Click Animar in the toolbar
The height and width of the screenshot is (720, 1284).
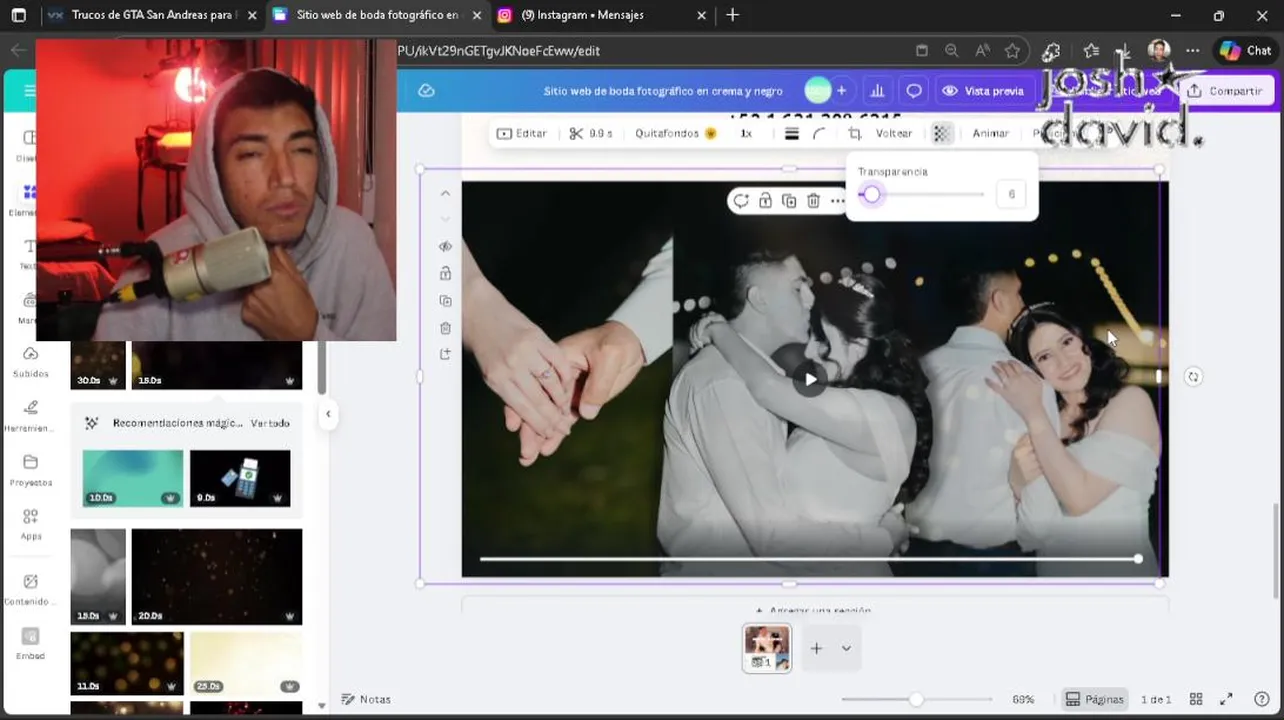click(x=990, y=133)
